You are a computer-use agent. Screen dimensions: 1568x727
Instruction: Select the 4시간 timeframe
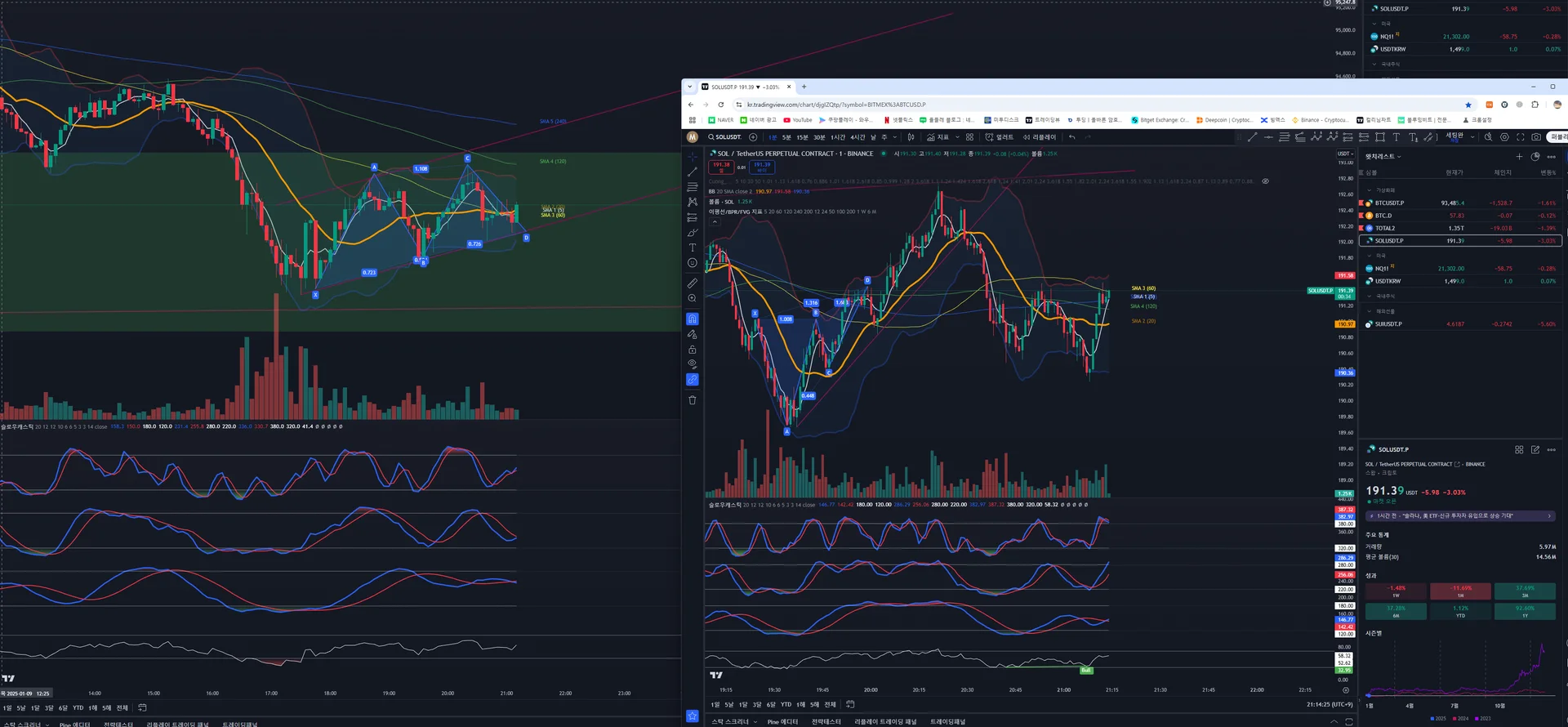pyautogui.click(x=857, y=137)
